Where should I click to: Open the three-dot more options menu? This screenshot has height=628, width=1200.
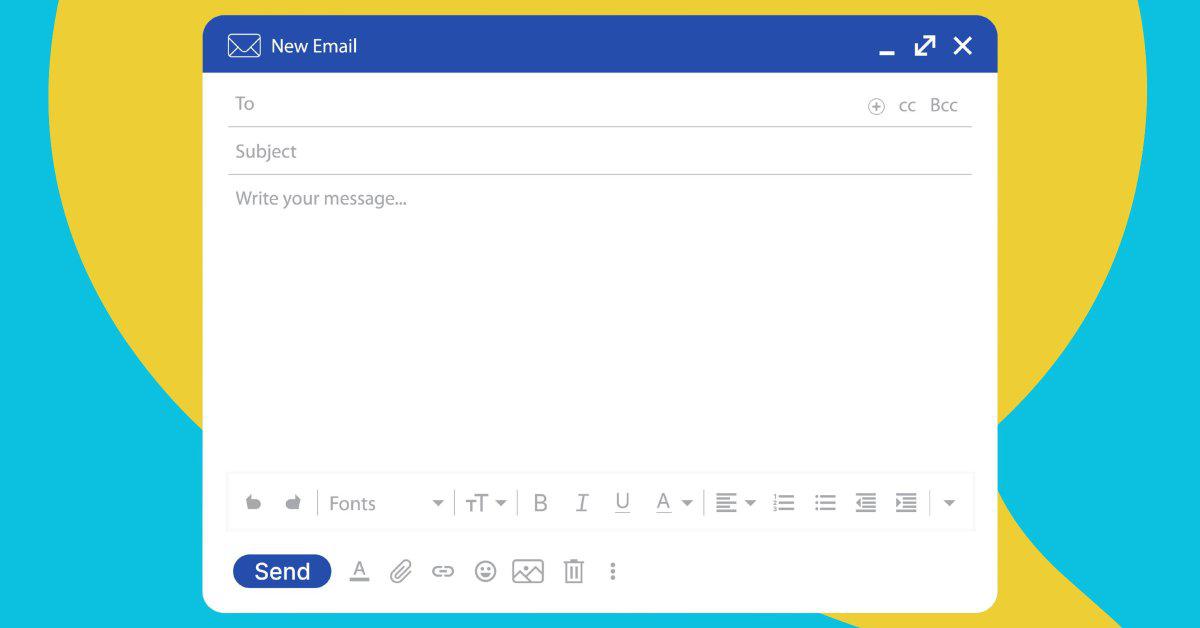pos(613,572)
